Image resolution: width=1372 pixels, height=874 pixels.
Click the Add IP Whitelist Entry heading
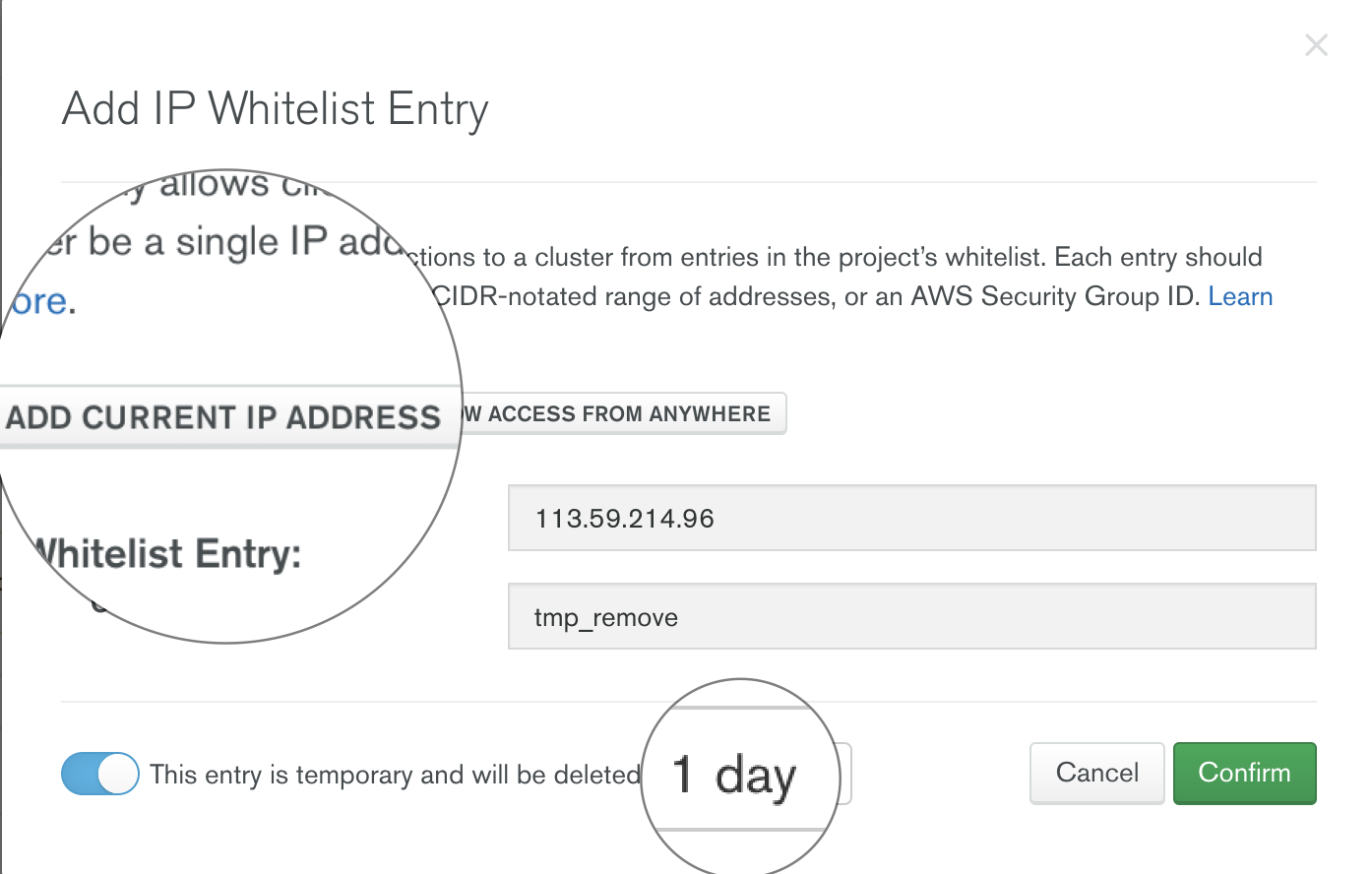point(275,109)
